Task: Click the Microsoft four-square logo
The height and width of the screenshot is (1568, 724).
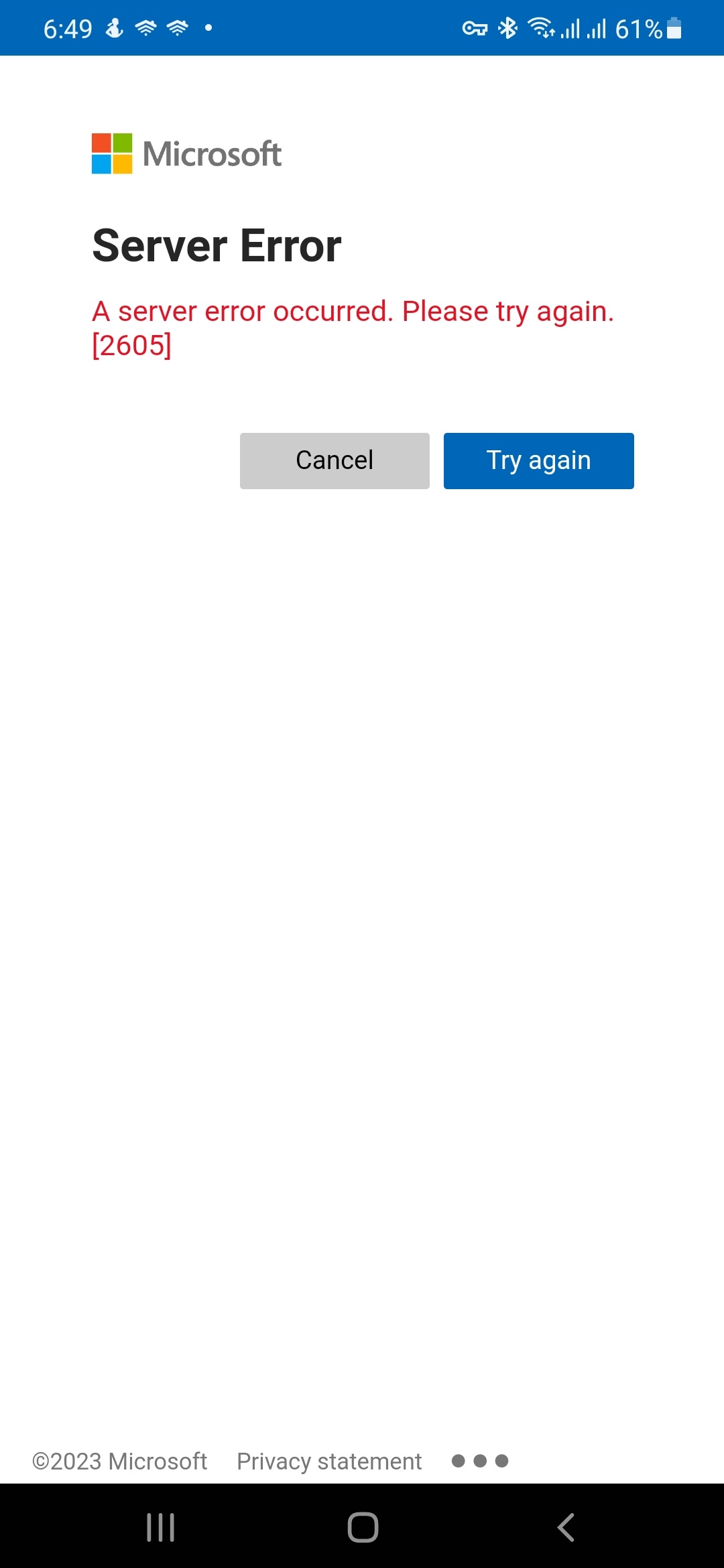Action: point(112,153)
